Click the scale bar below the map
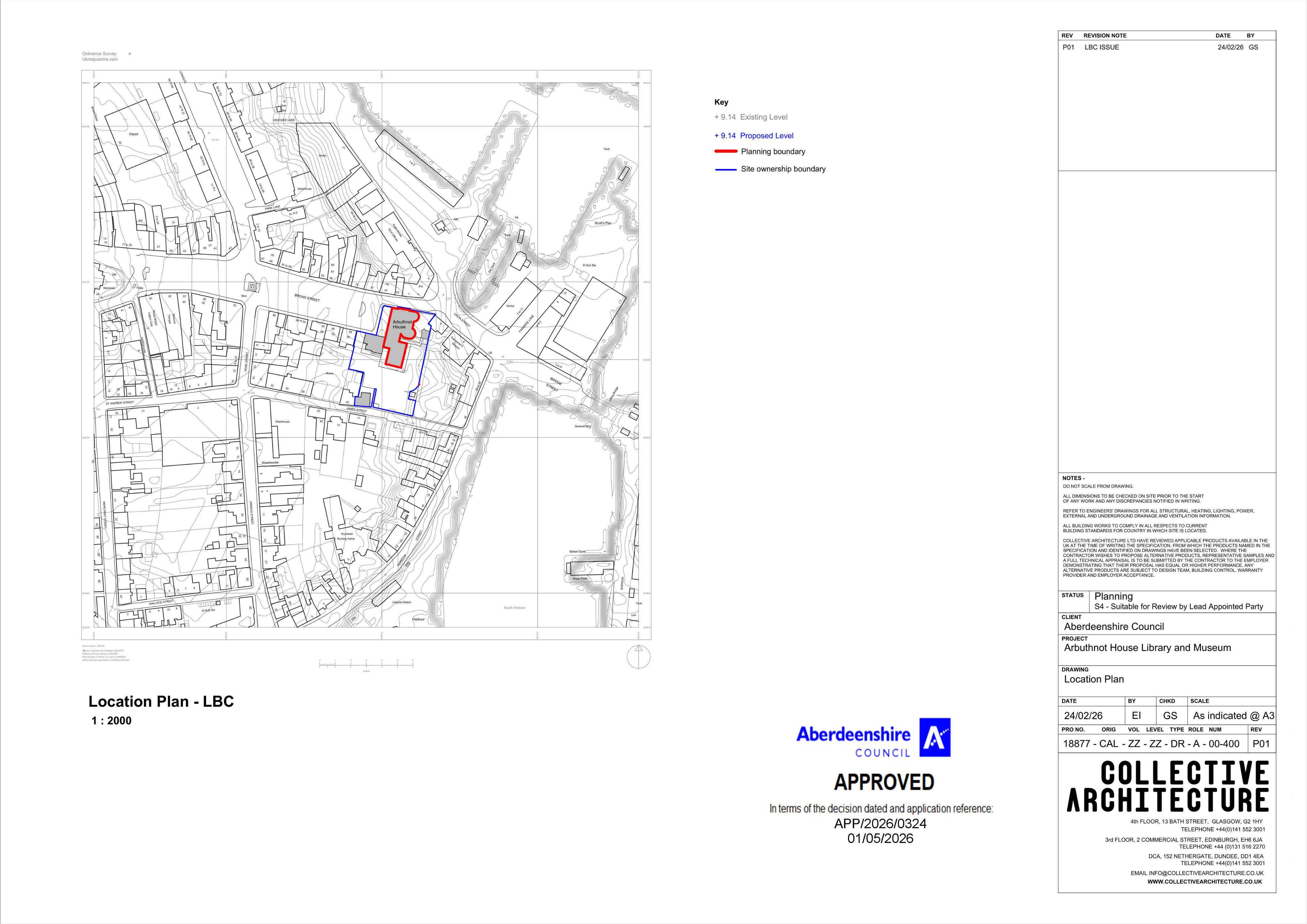 pos(366,664)
